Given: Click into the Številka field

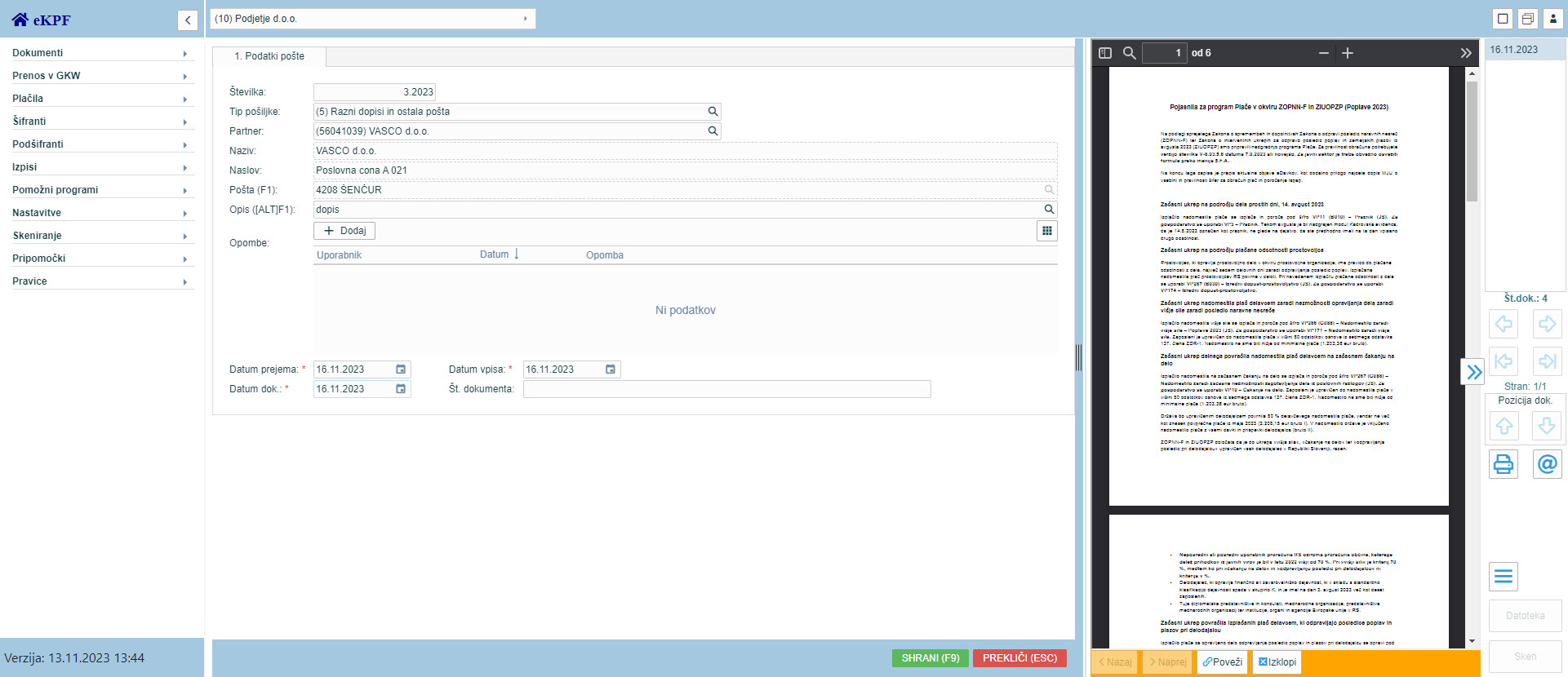Looking at the screenshot, I should pos(375,92).
